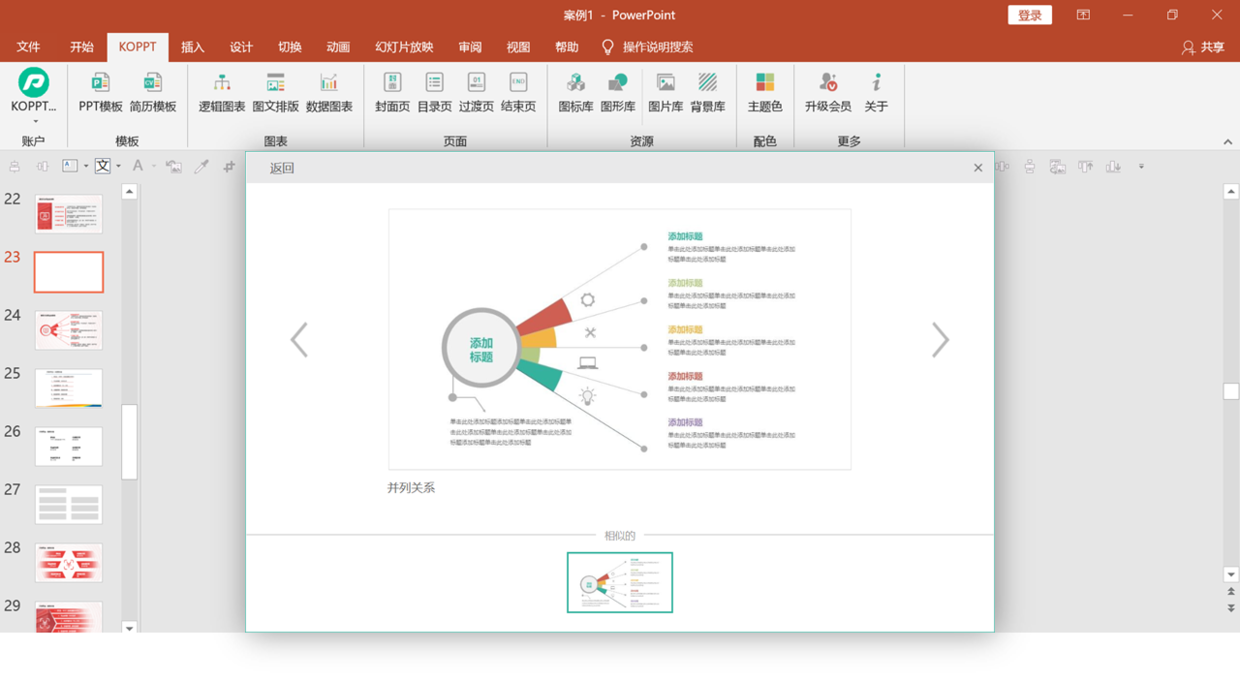Image resolution: width=1240 pixels, height=682 pixels.
Task: Switch to the 视图 tab
Action: click(x=518, y=47)
